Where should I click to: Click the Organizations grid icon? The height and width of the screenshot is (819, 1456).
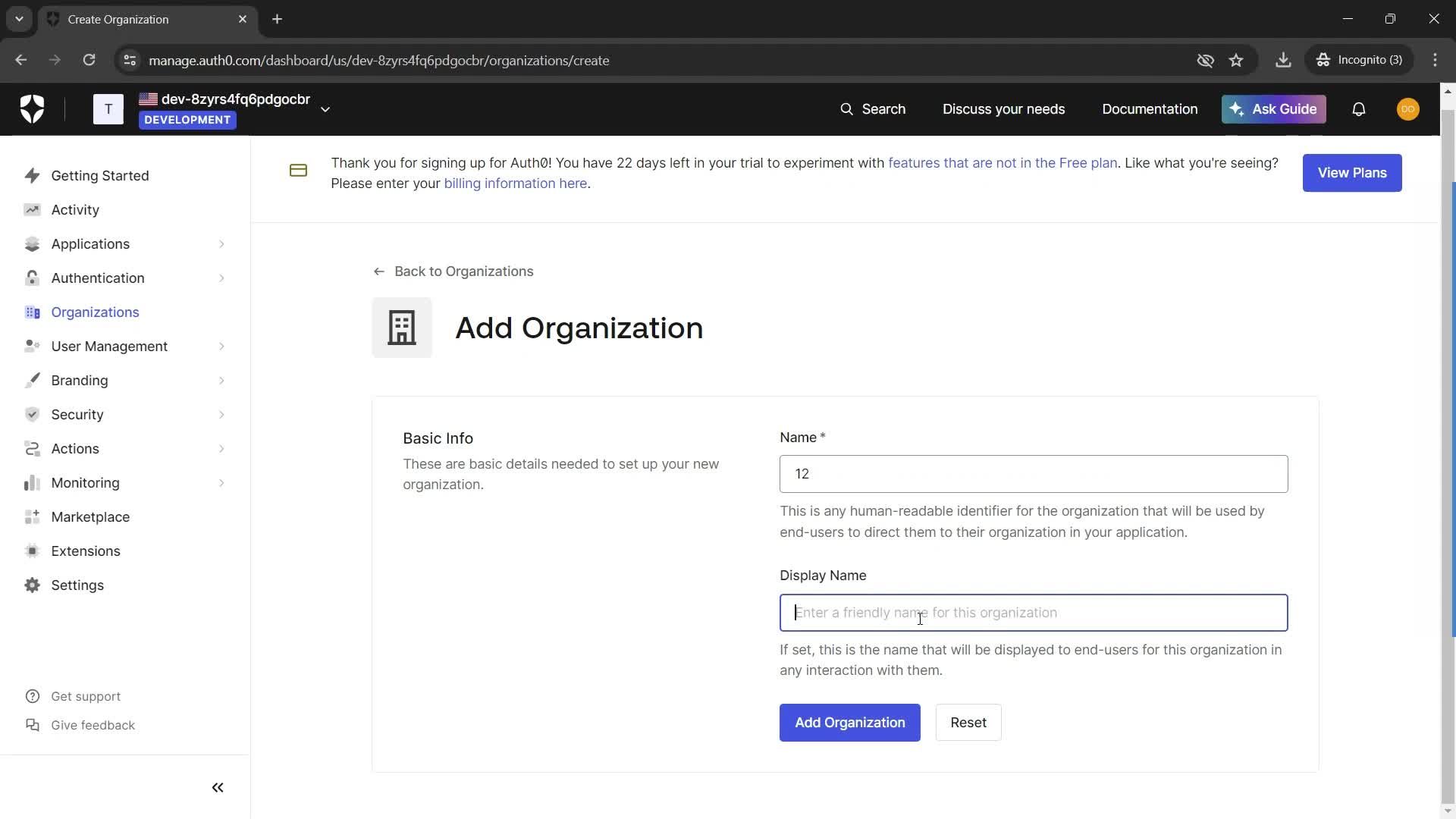point(32,312)
